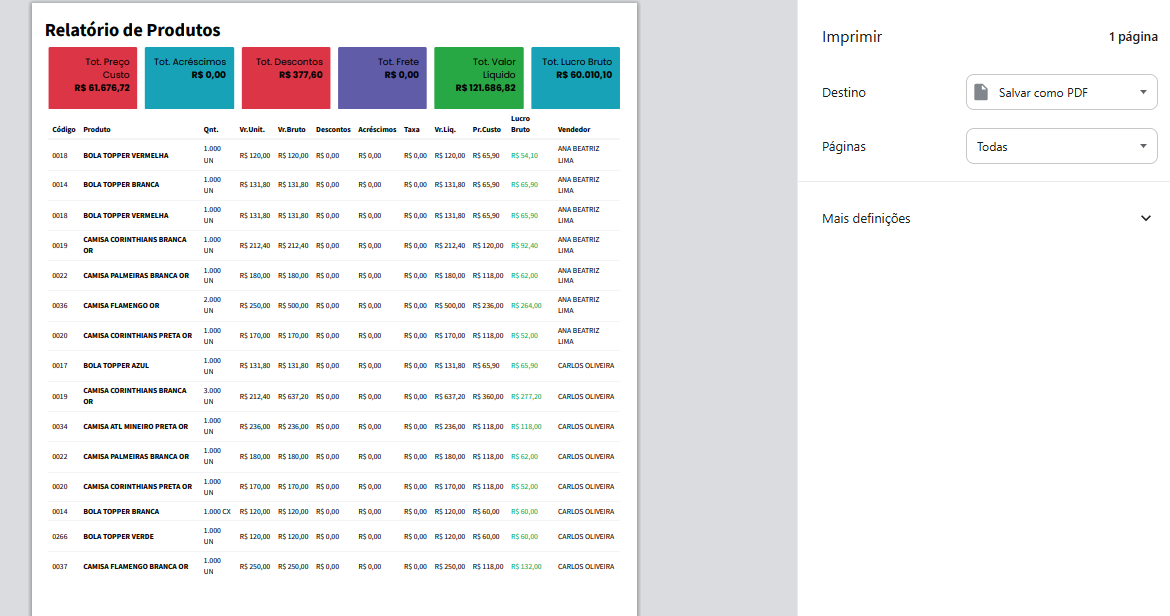Click the purple Tot. Frete card
Screen dimensions: 1170x616
pos(382,78)
